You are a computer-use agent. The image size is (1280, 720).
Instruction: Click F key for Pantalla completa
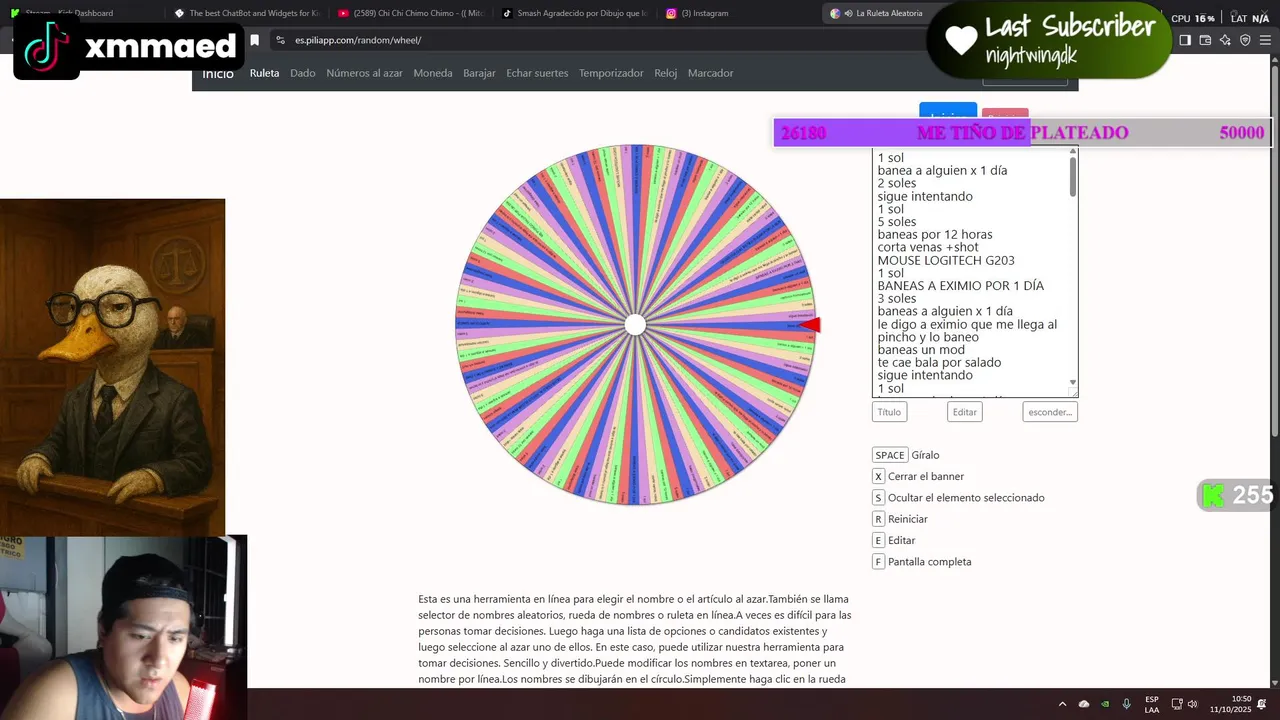point(878,562)
